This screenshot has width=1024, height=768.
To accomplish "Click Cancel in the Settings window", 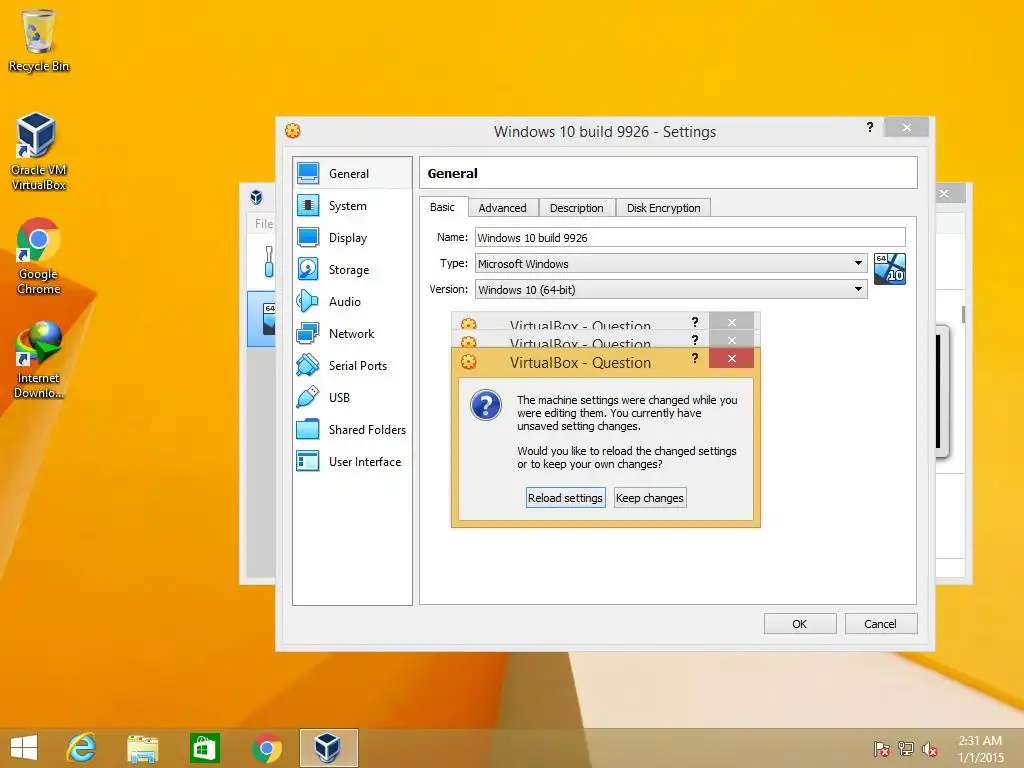I will 880,624.
